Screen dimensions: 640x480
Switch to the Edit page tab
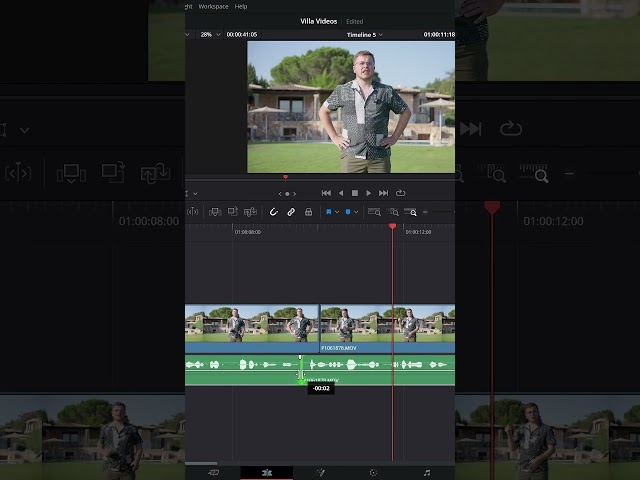pyautogui.click(x=267, y=473)
